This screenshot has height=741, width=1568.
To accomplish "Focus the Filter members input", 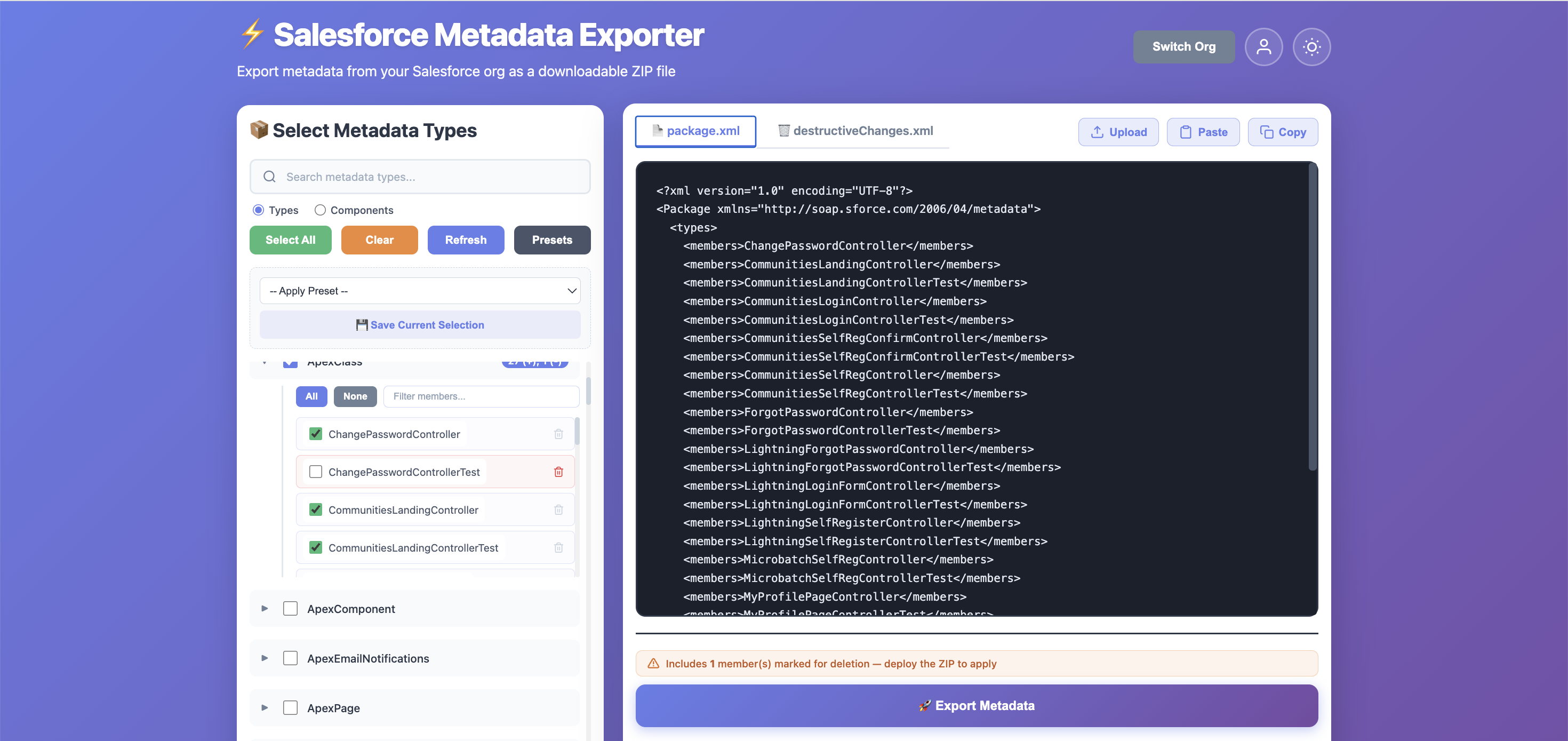I will (481, 396).
